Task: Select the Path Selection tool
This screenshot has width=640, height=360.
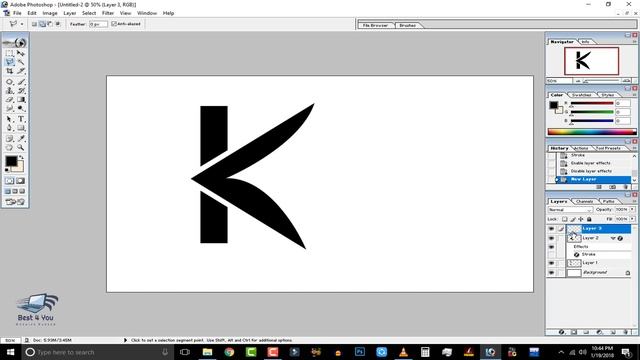Action: tap(9, 119)
